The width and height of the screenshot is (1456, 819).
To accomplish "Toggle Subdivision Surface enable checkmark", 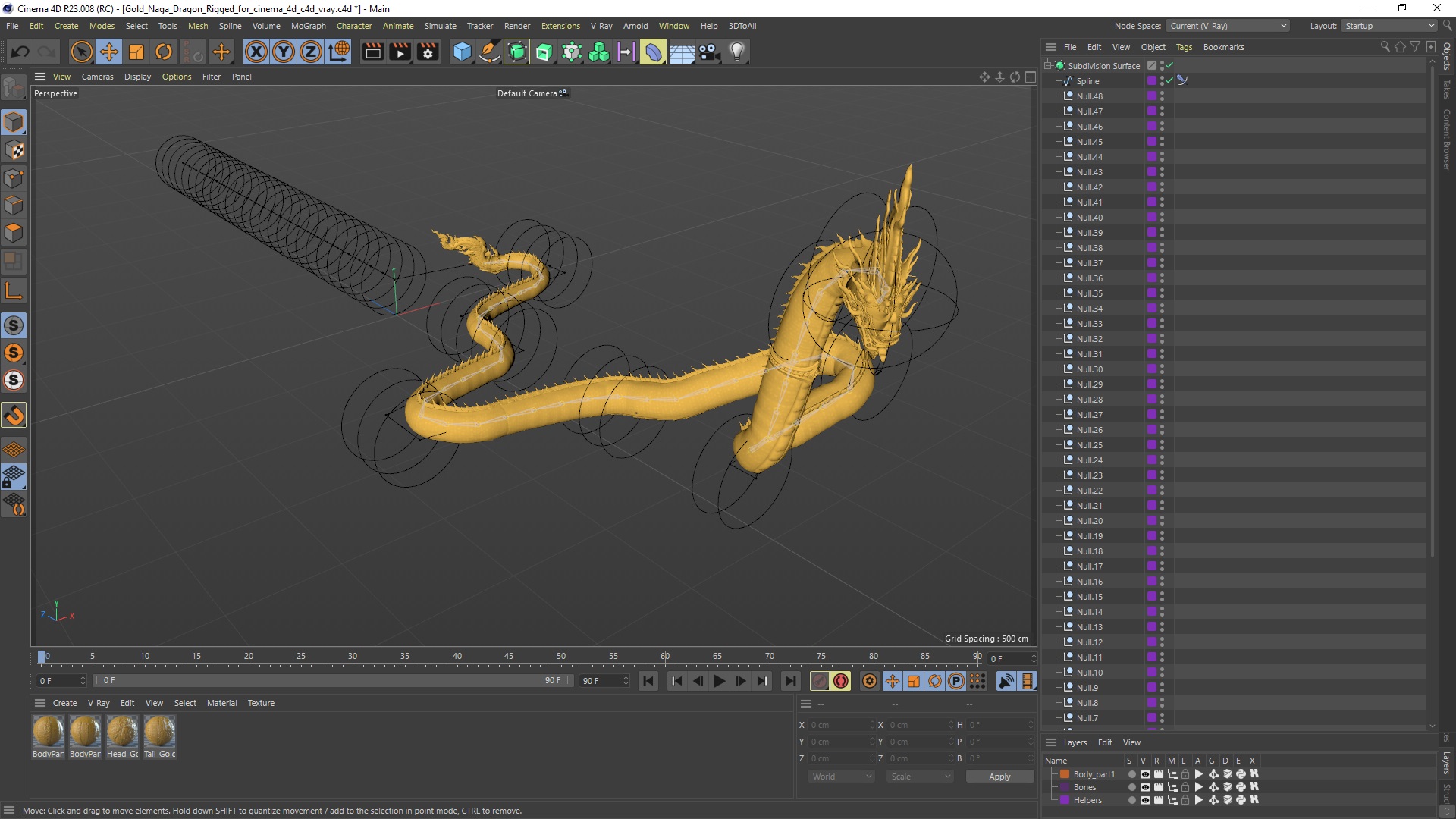I will tap(1169, 65).
